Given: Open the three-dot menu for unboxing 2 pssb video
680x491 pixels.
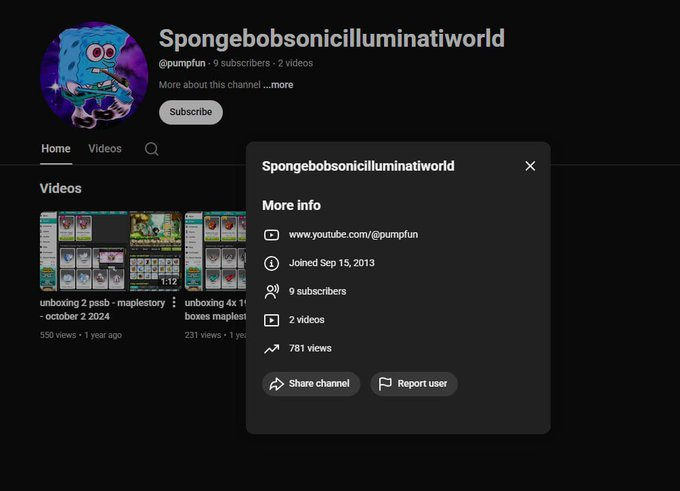Looking at the screenshot, I should pyautogui.click(x=174, y=302).
